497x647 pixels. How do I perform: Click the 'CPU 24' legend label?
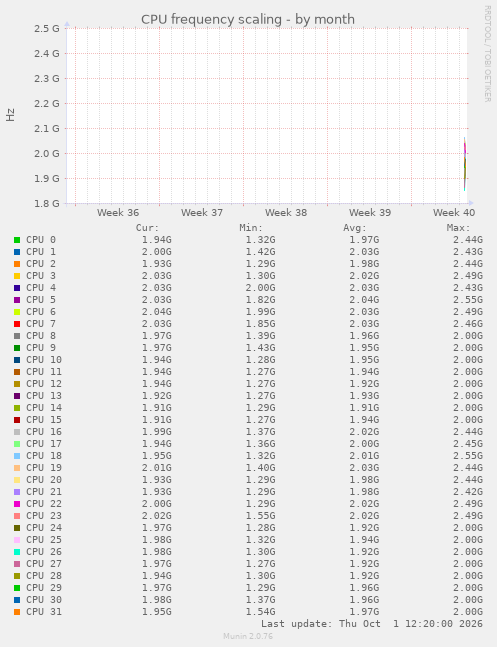(44, 528)
